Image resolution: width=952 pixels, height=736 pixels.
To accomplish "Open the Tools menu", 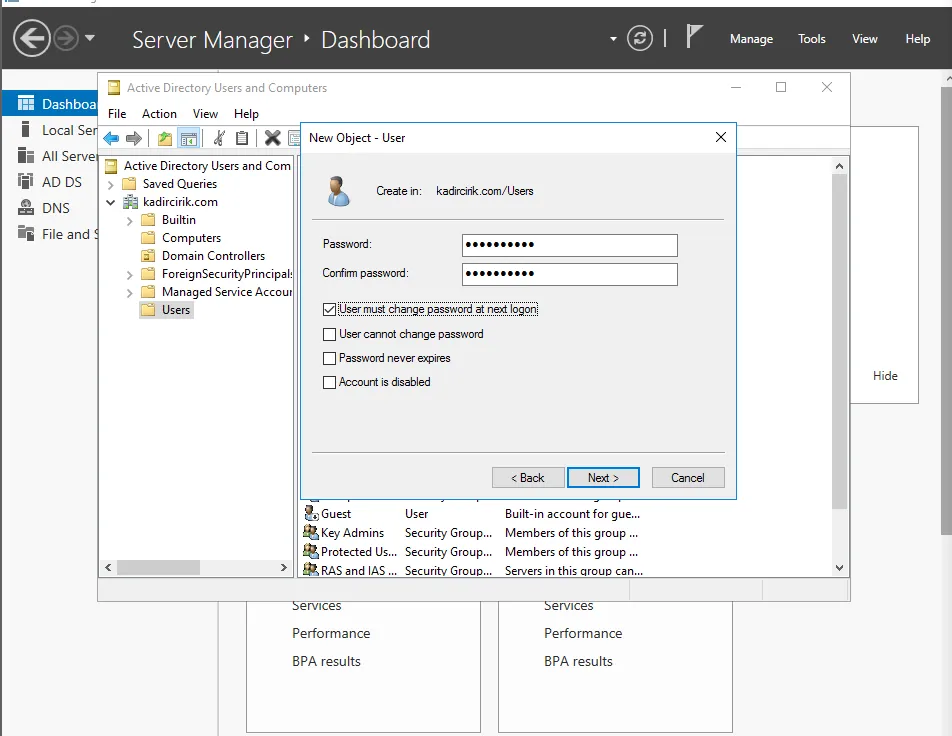I will [x=811, y=39].
